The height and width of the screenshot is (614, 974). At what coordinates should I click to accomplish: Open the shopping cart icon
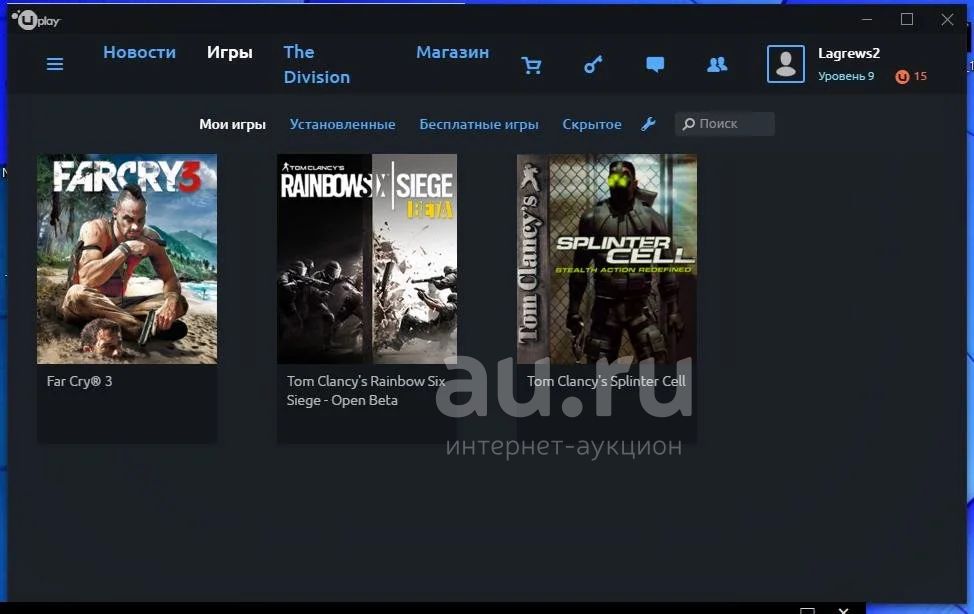(531, 65)
